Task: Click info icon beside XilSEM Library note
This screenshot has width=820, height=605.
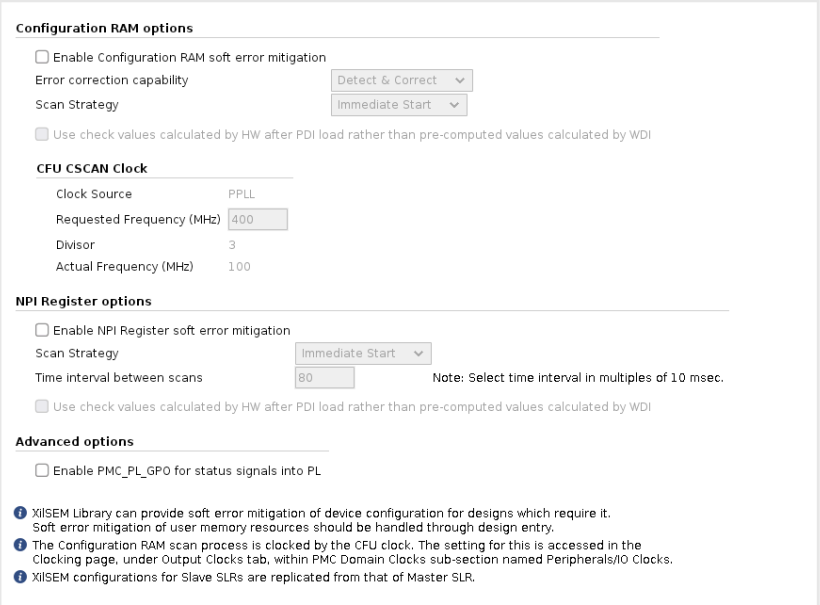Action: [21, 512]
